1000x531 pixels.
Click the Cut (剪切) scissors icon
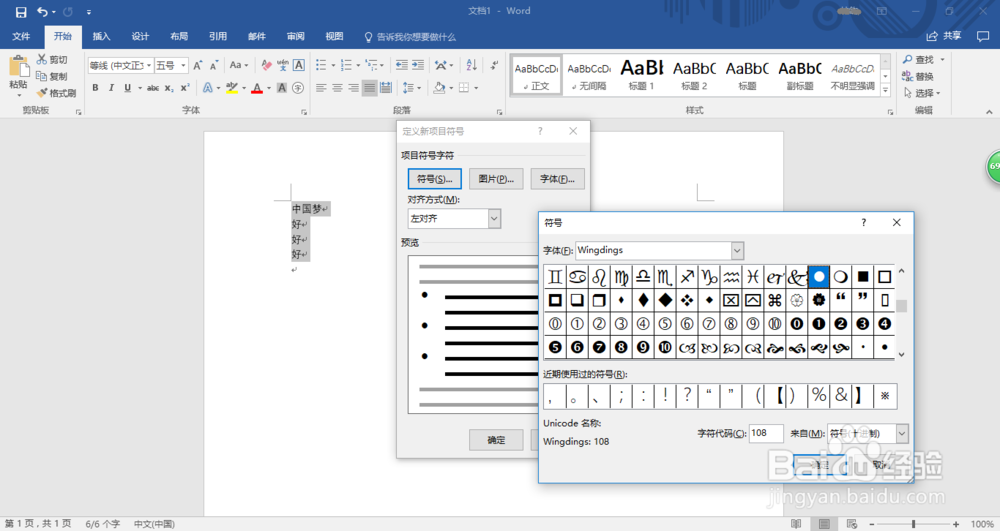(x=42, y=59)
